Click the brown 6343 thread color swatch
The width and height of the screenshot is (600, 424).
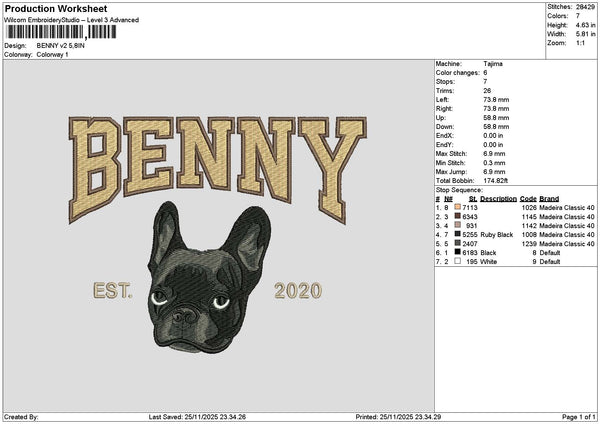(457, 216)
